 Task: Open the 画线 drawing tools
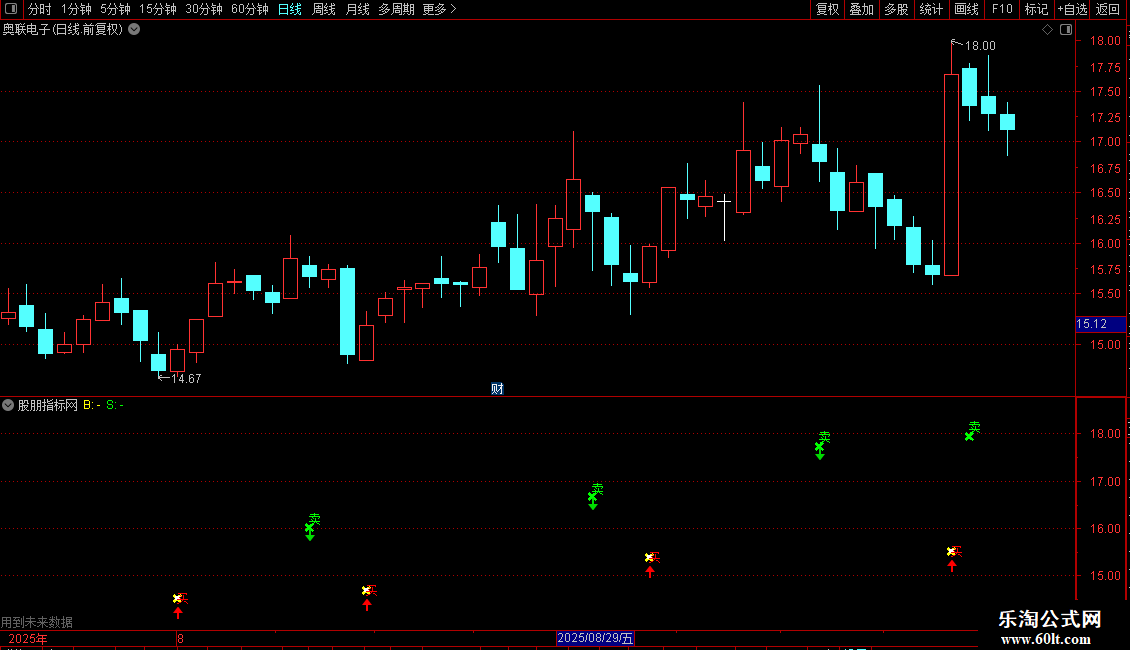(x=966, y=9)
